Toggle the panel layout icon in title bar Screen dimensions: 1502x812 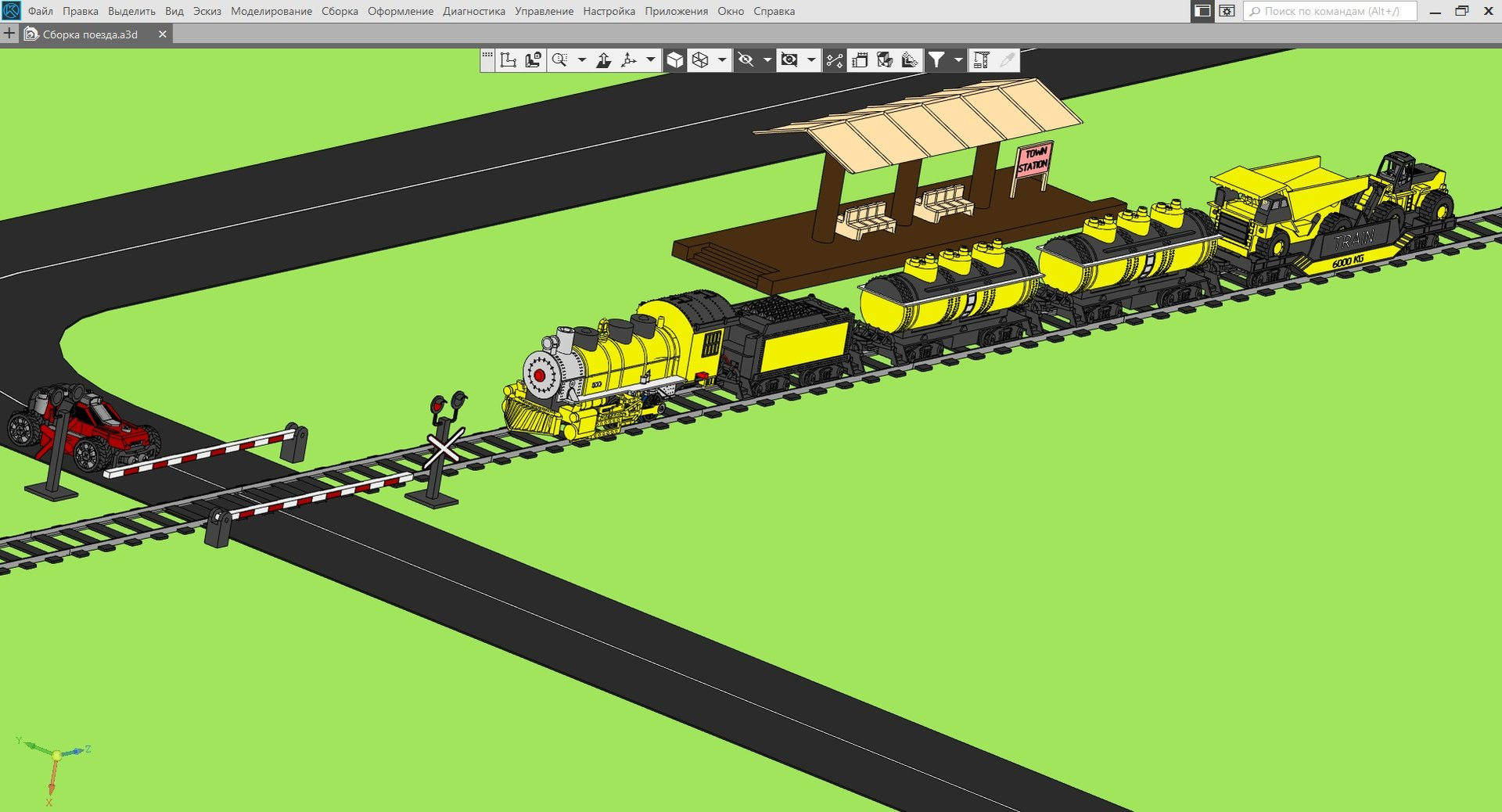pos(1202,11)
